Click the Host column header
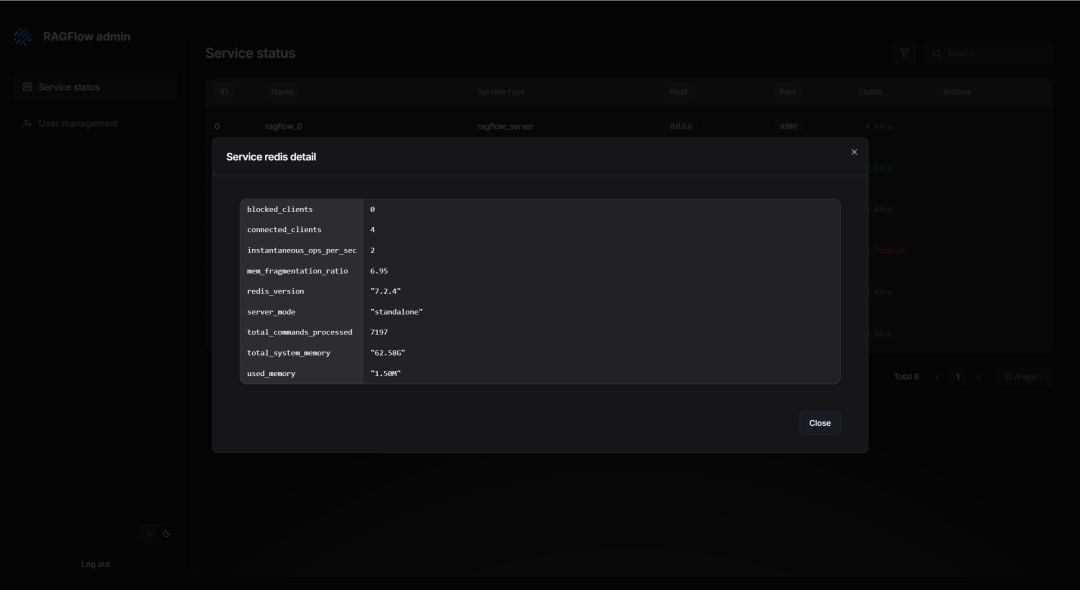1080x590 pixels. point(678,92)
